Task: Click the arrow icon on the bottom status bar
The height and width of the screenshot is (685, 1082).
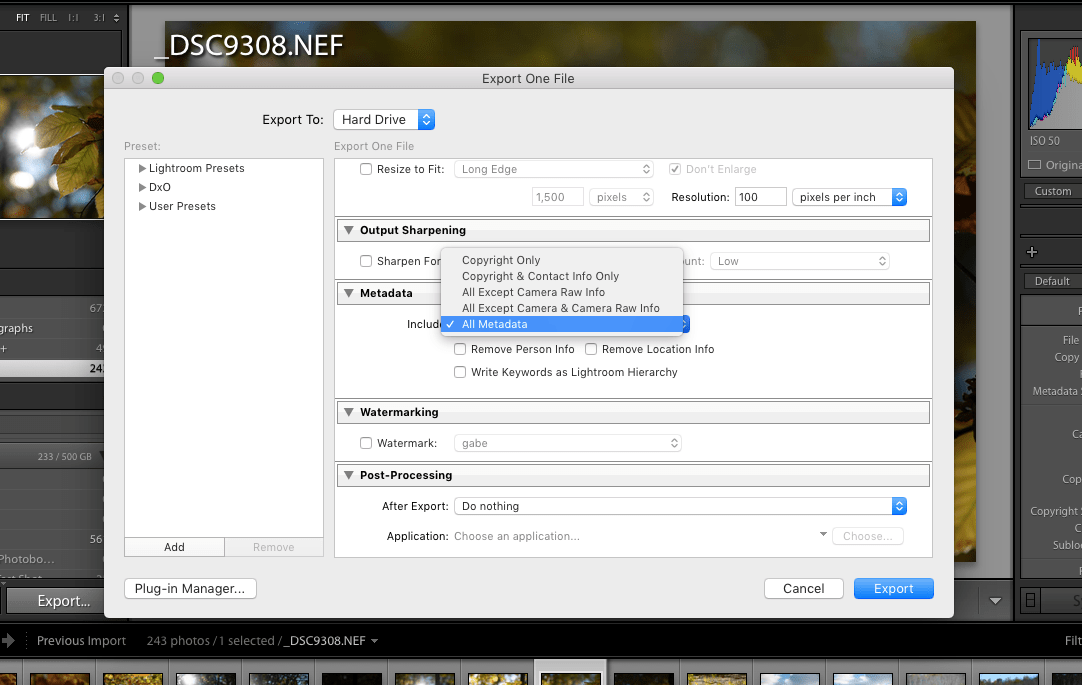Action: point(10,640)
